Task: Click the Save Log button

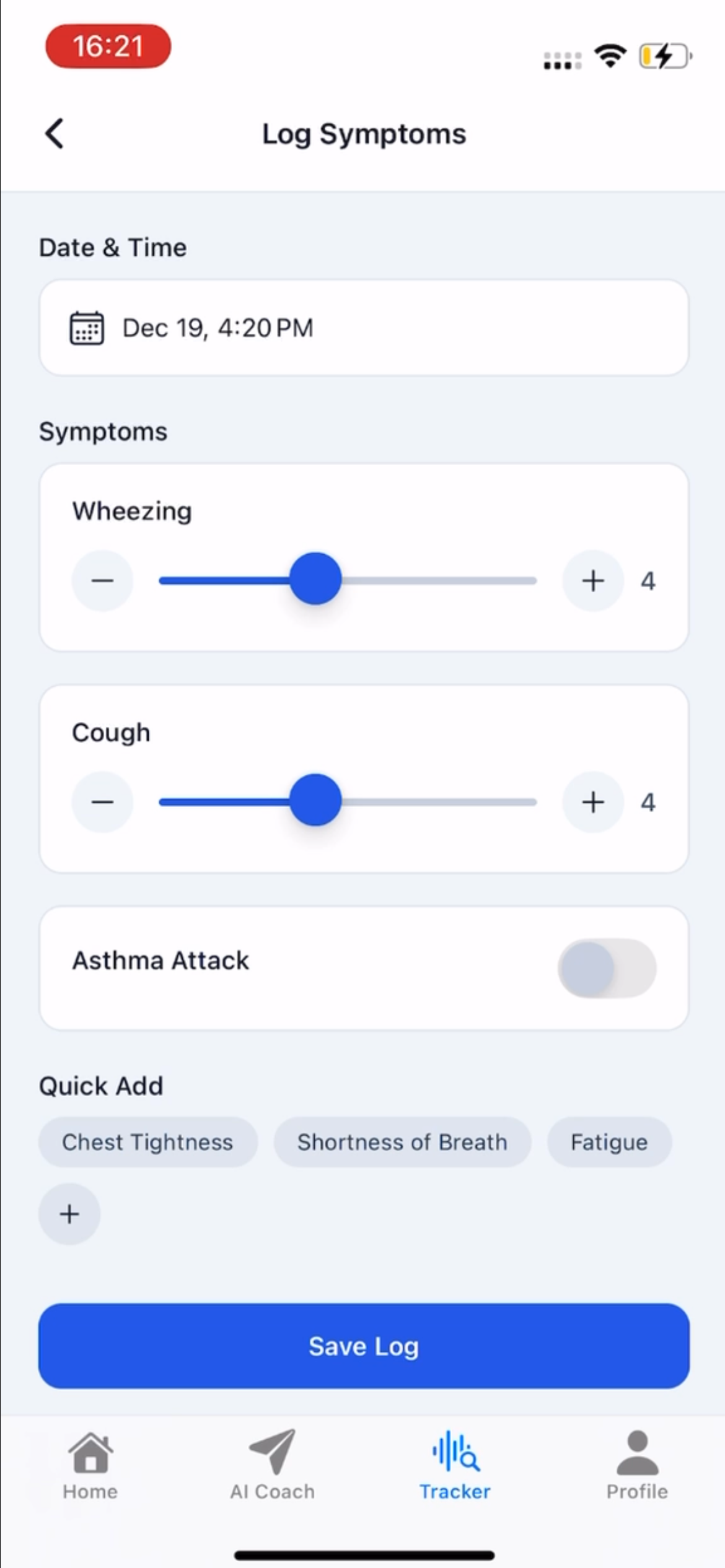Action: 364,1346
